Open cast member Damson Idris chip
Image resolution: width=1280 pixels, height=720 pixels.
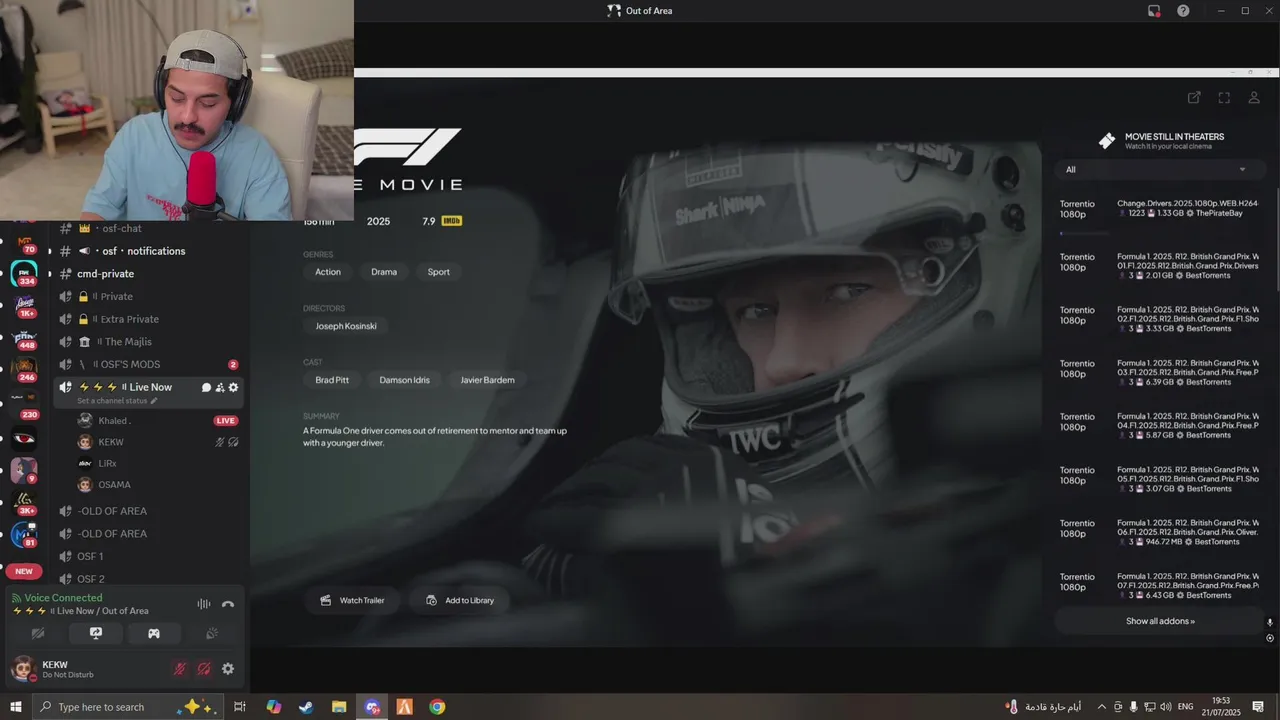(x=405, y=380)
